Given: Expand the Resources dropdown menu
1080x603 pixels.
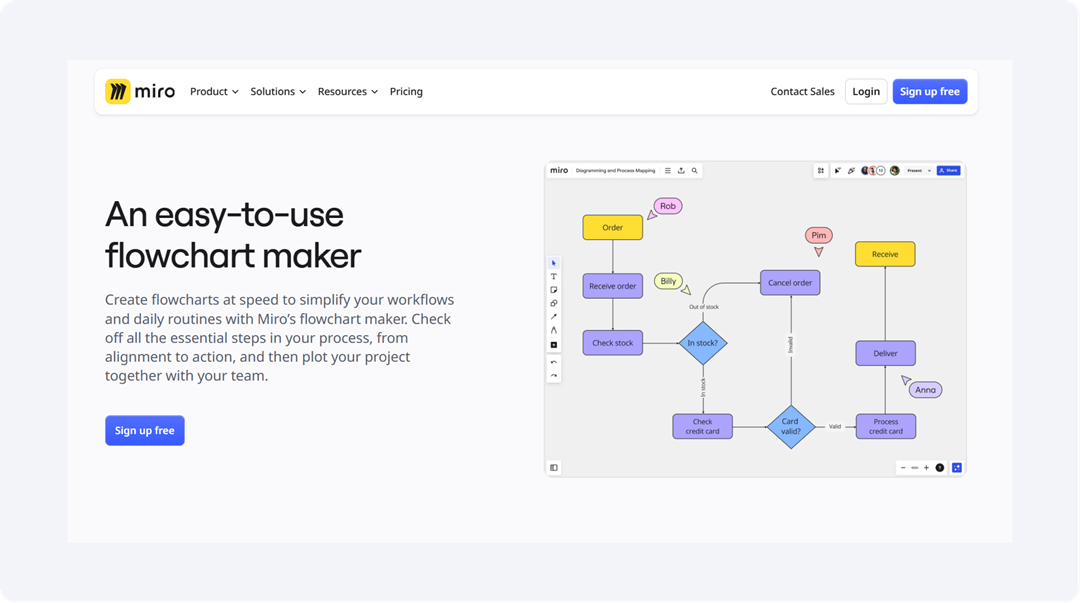Looking at the screenshot, I should pos(348,92).
